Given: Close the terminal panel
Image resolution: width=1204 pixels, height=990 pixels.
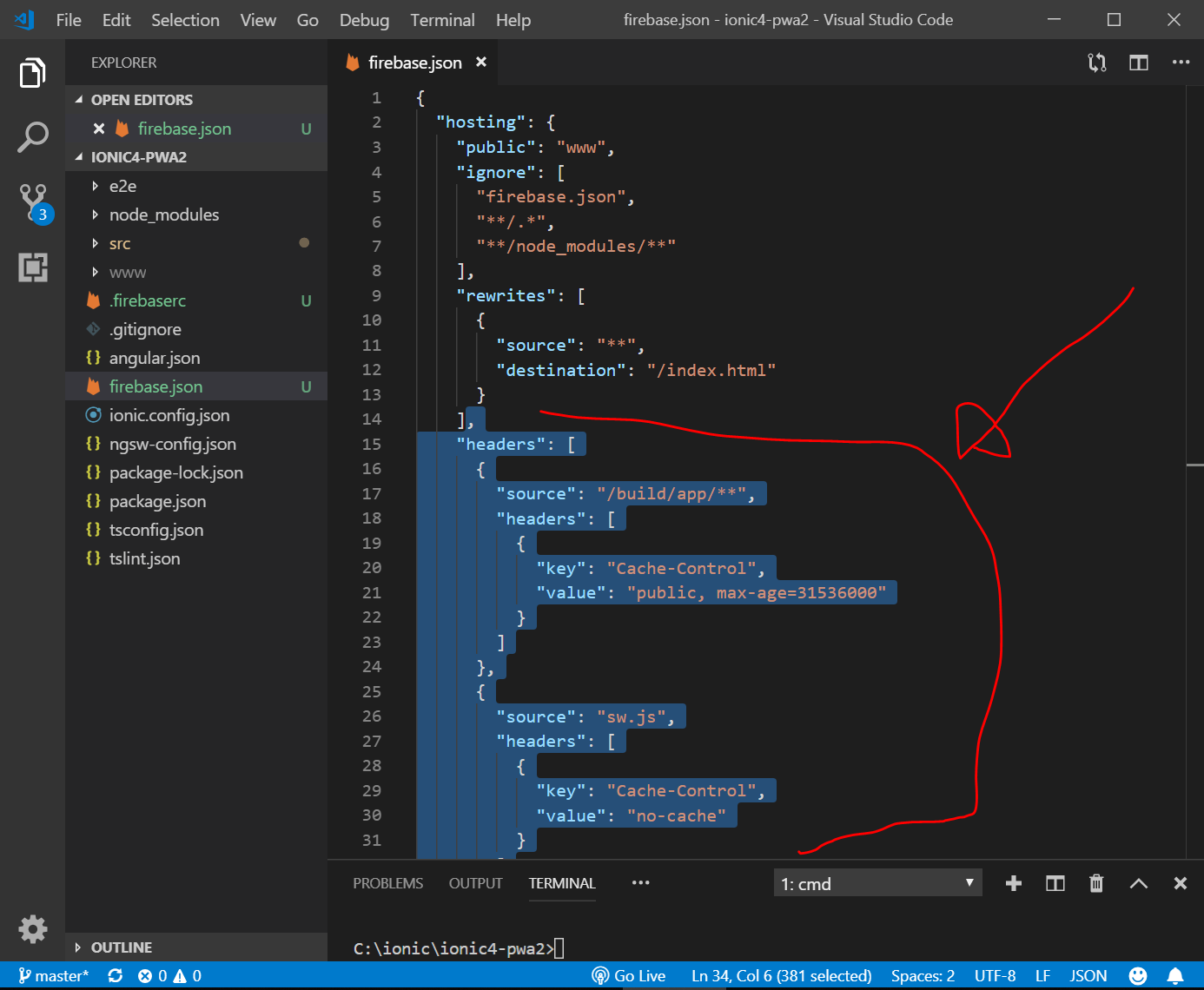Looking at the screenshot, I should pyautogui.click(x=1180, y=883).
